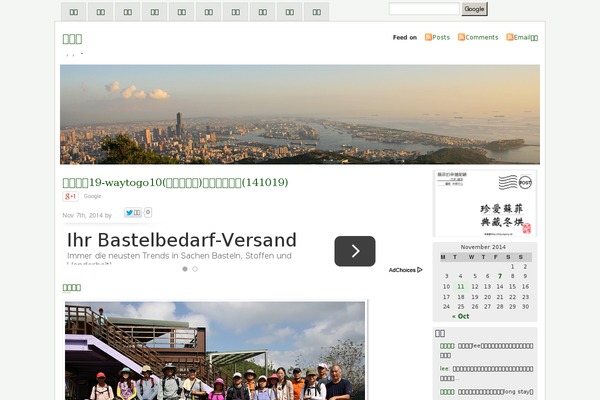
Task: Click the 'Feed on' label
Action: pyautogui.click(x=405, y=38)
